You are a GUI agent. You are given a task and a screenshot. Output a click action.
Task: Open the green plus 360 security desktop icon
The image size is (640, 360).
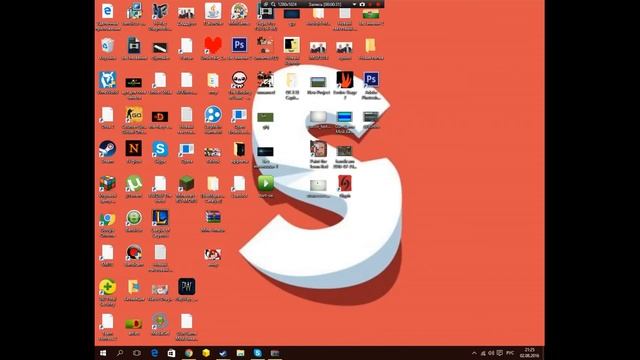click(107, 287)
